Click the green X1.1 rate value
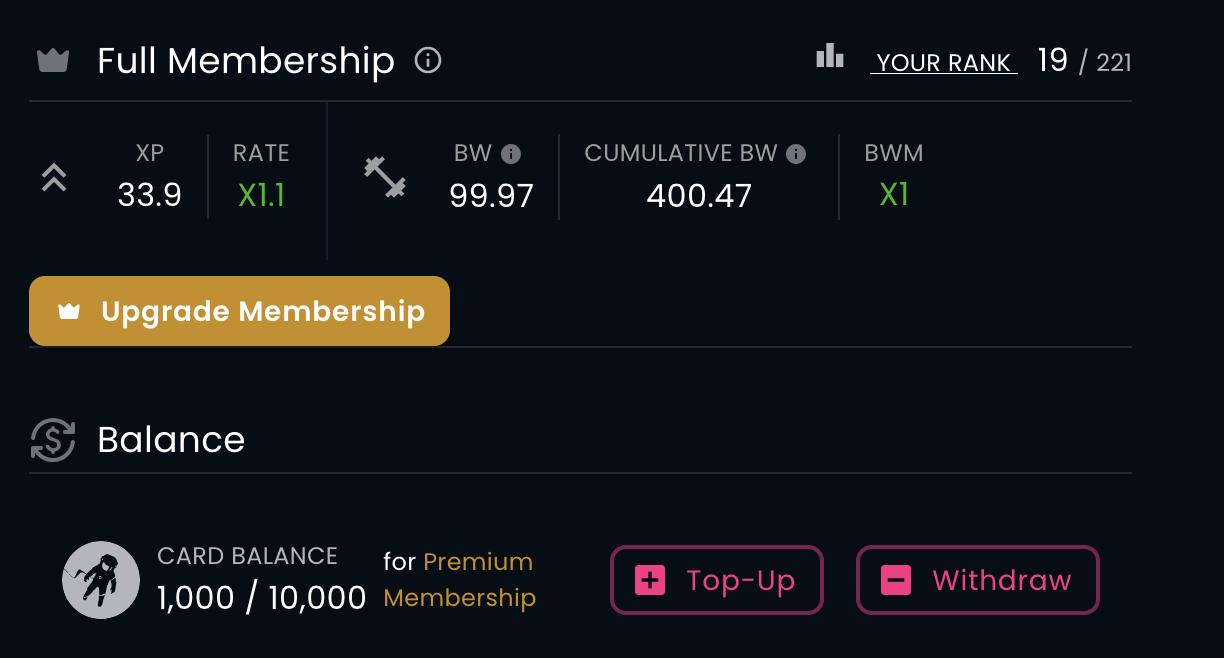 [x=261, y=195]
